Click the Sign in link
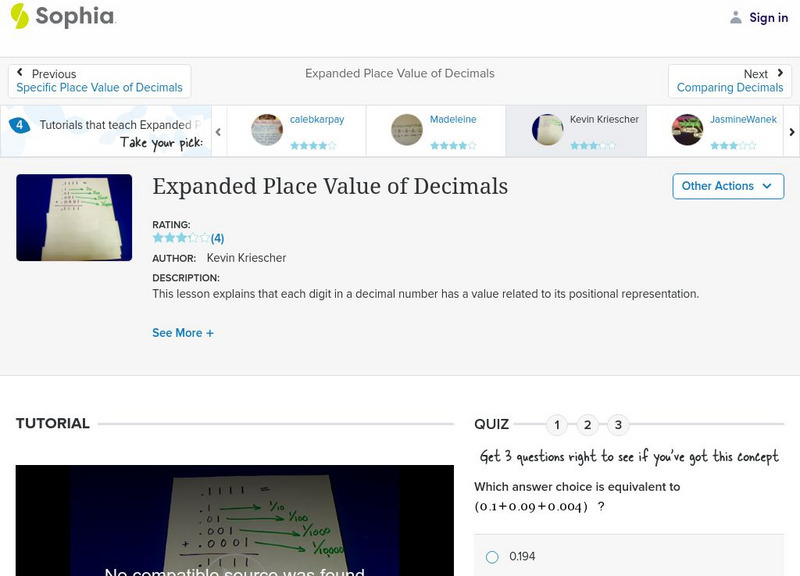Viewport: 800px width, 576px height. click(x=768, y=17)
